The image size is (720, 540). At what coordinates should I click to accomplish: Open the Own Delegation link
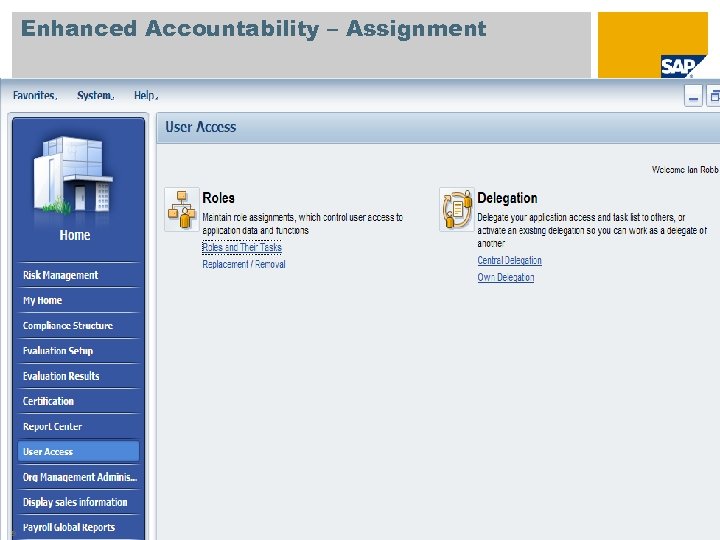(x=506, y=277)
